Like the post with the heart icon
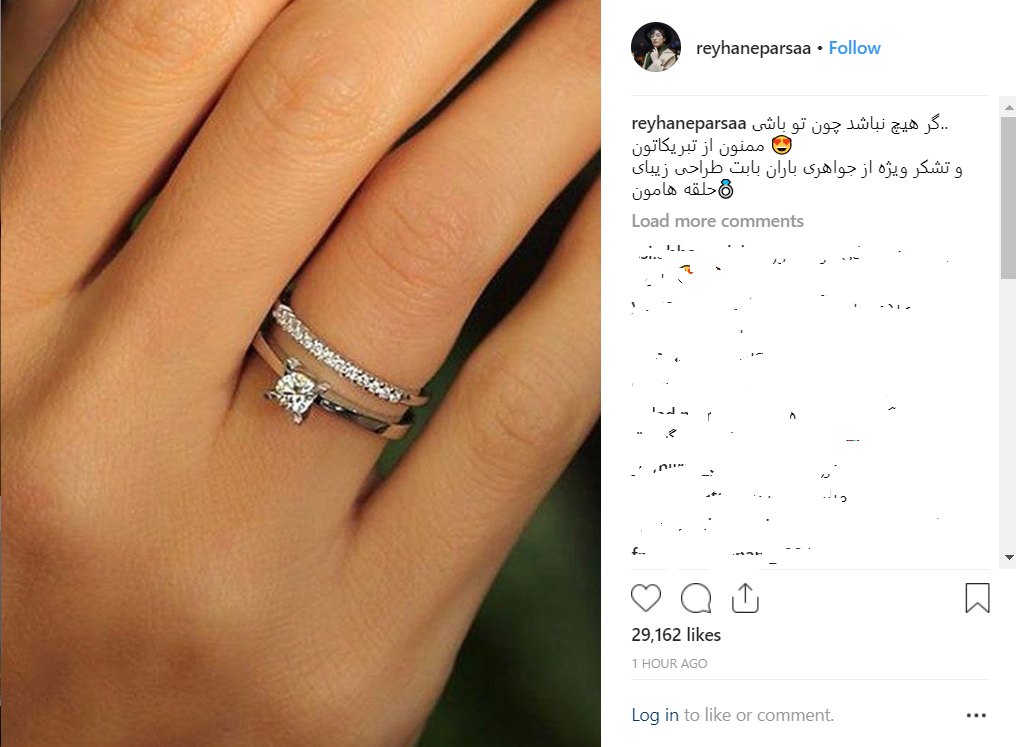The width and height of the screenshot is (1016, 747). tap(645, 597)
